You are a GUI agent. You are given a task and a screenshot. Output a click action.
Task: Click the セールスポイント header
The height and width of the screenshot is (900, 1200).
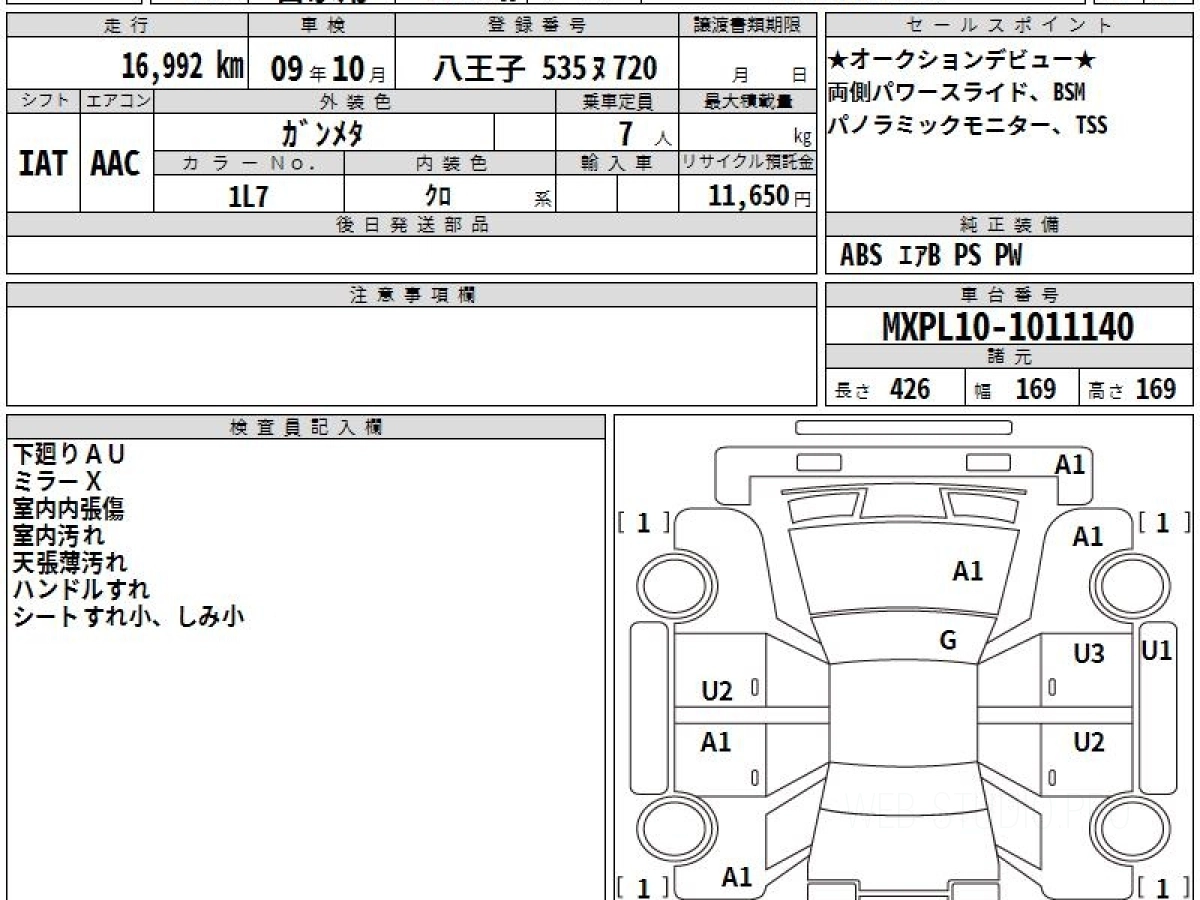pos(1010,26)
